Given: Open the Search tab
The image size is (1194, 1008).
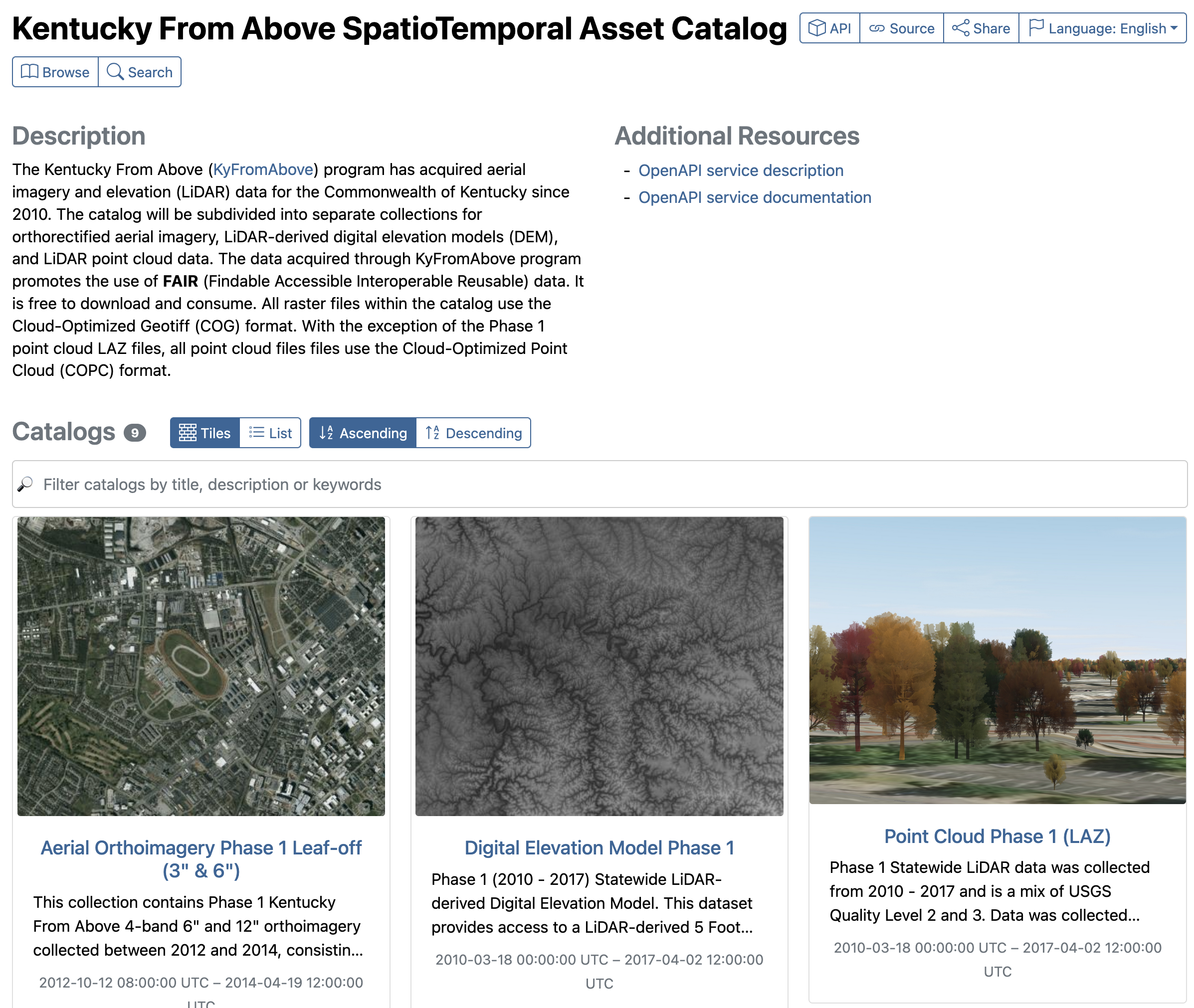Looking at the screenshot, I should [x=140, y=71].
